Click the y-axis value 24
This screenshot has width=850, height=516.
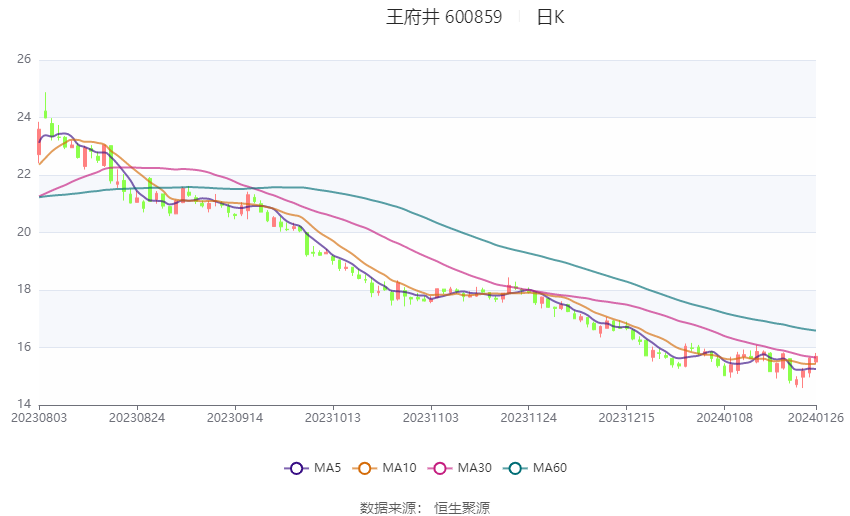(24, 117)
